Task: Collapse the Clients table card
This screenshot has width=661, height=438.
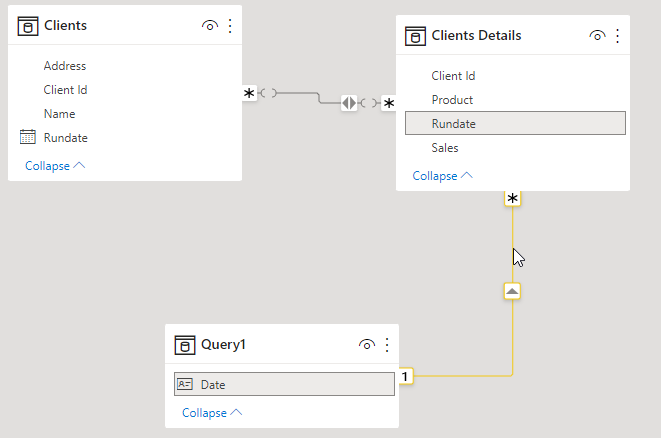Action: (x=55, y=166)
